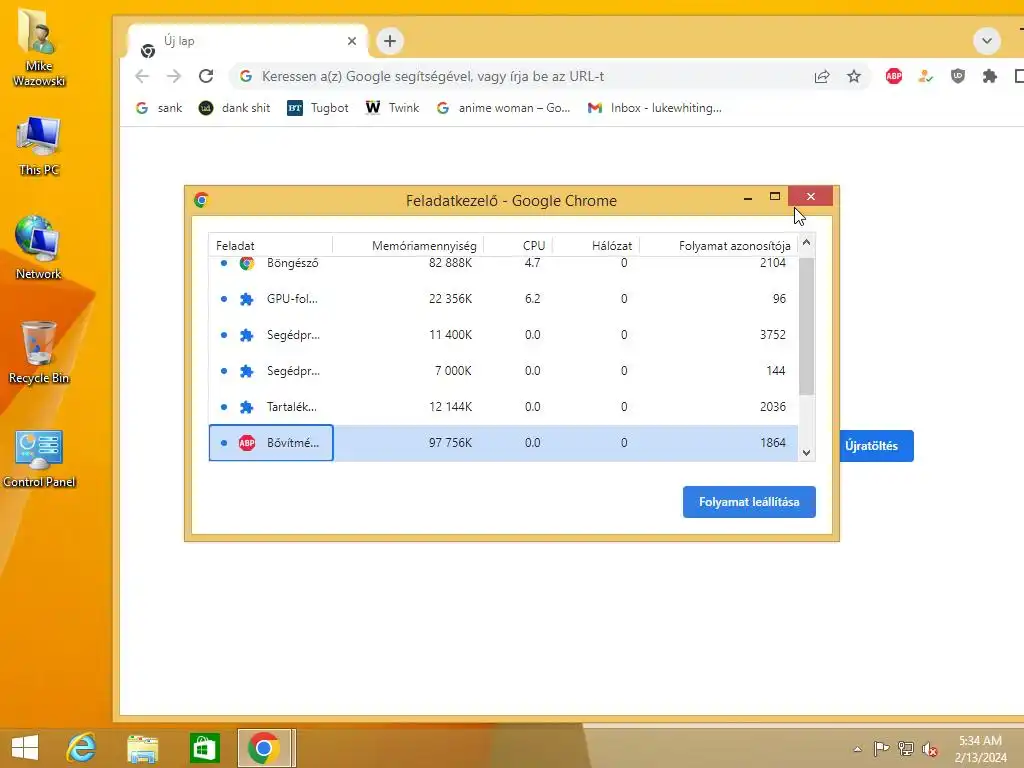Image resolution: width=1024 pixels, height=768 pixels.
Task: Click the puzzle icon in Tartalék... row
Action: (247, 407)
